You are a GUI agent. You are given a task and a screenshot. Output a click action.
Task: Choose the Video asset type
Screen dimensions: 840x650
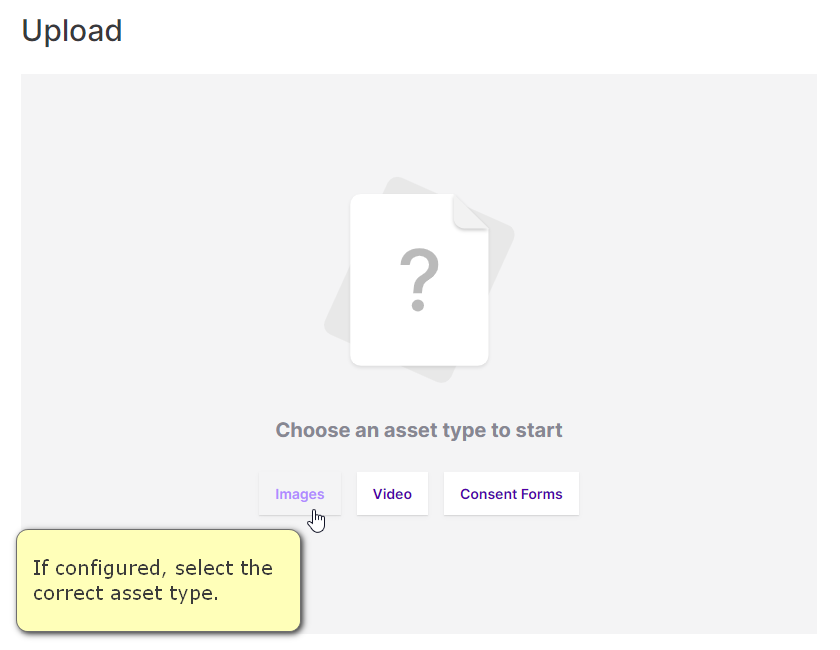pos(392,494)
